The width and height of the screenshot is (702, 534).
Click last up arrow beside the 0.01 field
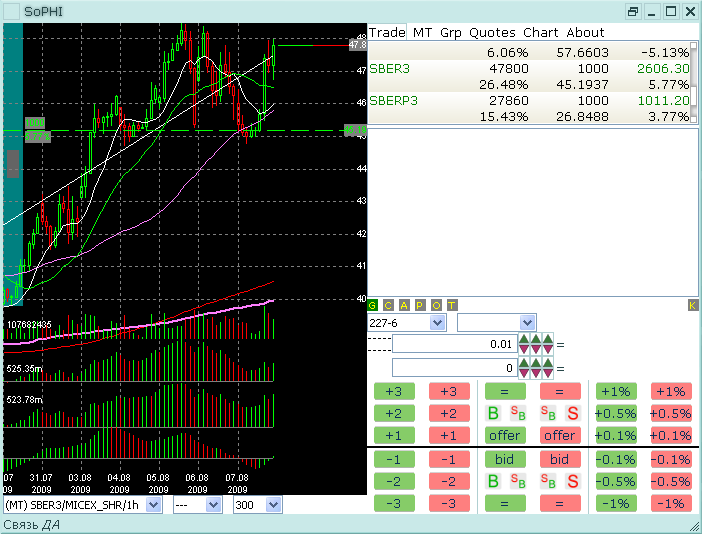[x=548, y=338]
